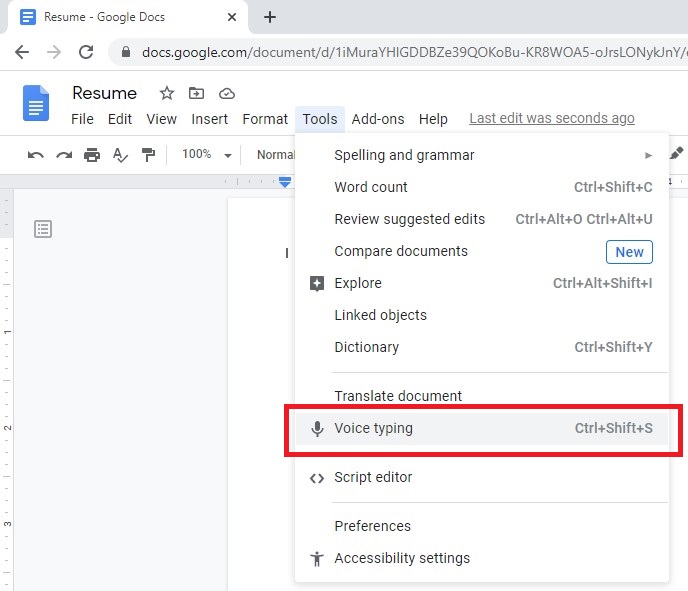Open the Last edit was seconds ago link
Image resolution: width=688 pixels, height=591 pixels.
551,118
